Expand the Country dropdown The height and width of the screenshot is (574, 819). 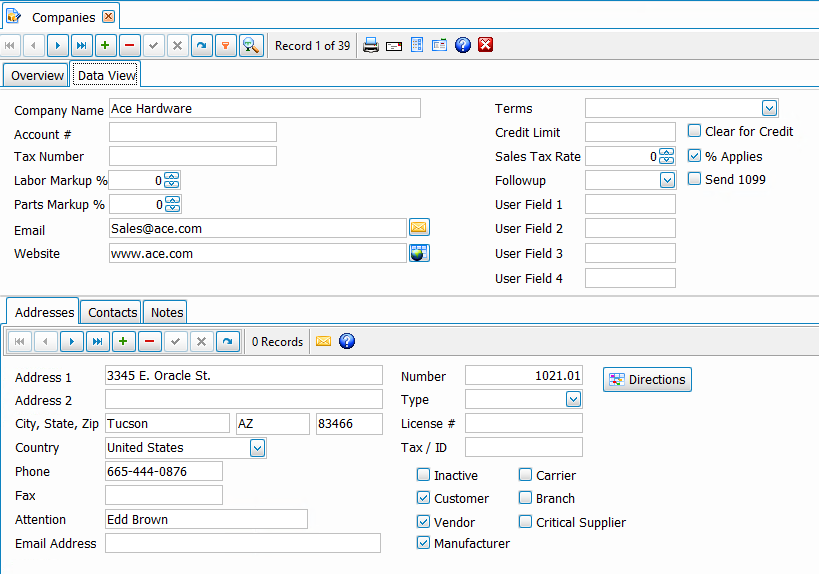[x=258, y=448]
